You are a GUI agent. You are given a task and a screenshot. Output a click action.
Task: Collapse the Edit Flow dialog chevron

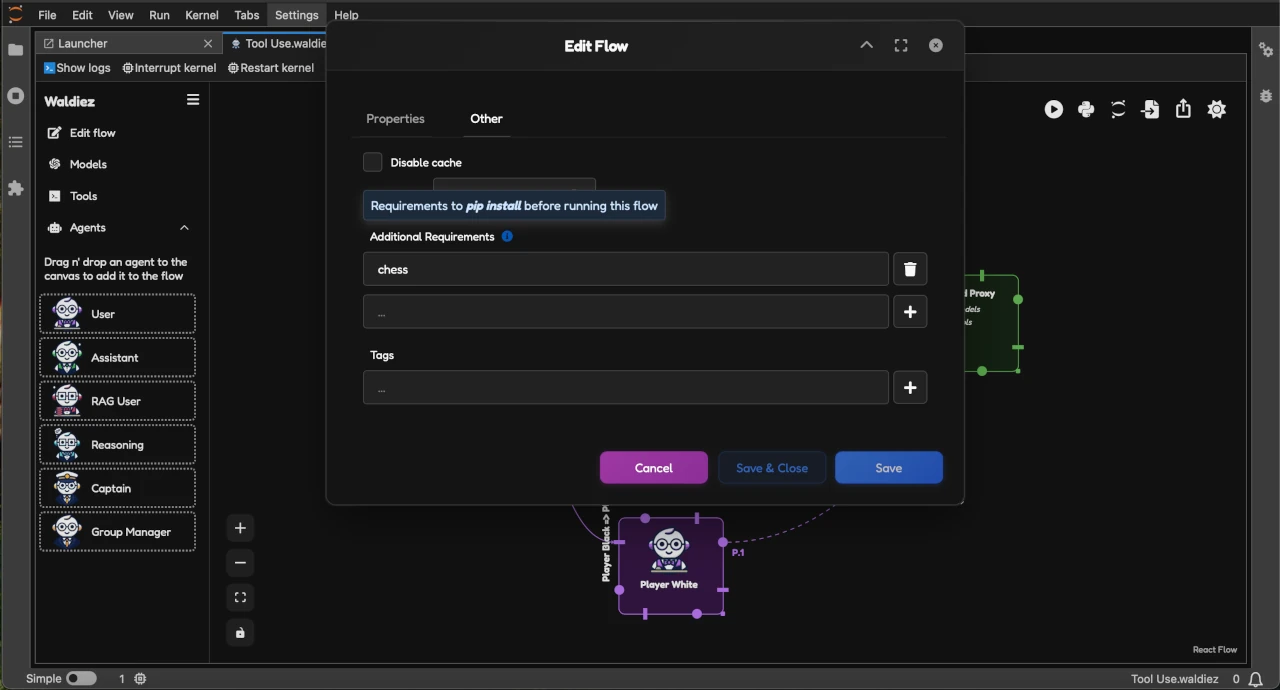[867, 46]
